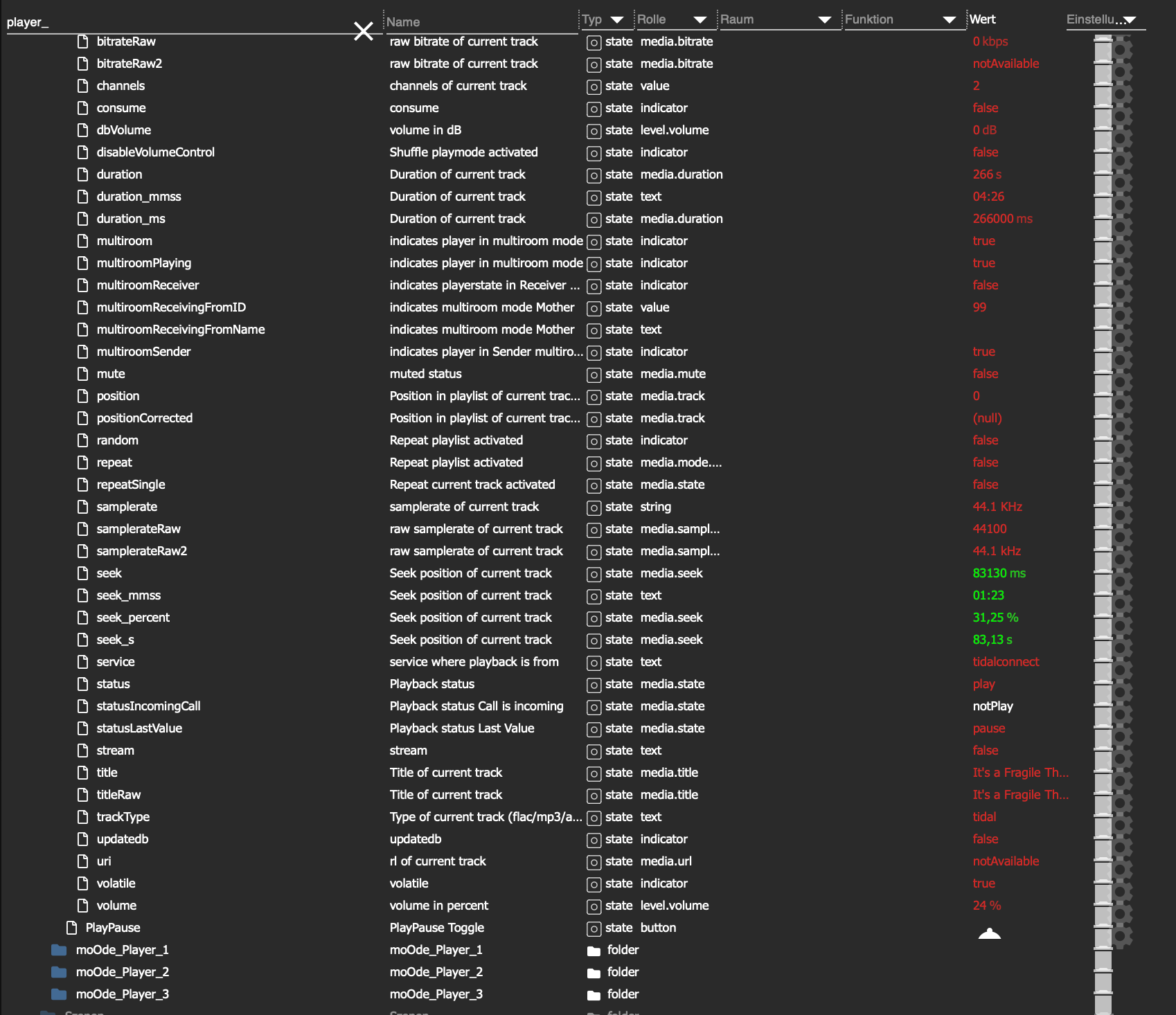Click the state type icon in dbVolume row
This screenshot has height=1015, width=1176.
[x=594, y=131]
